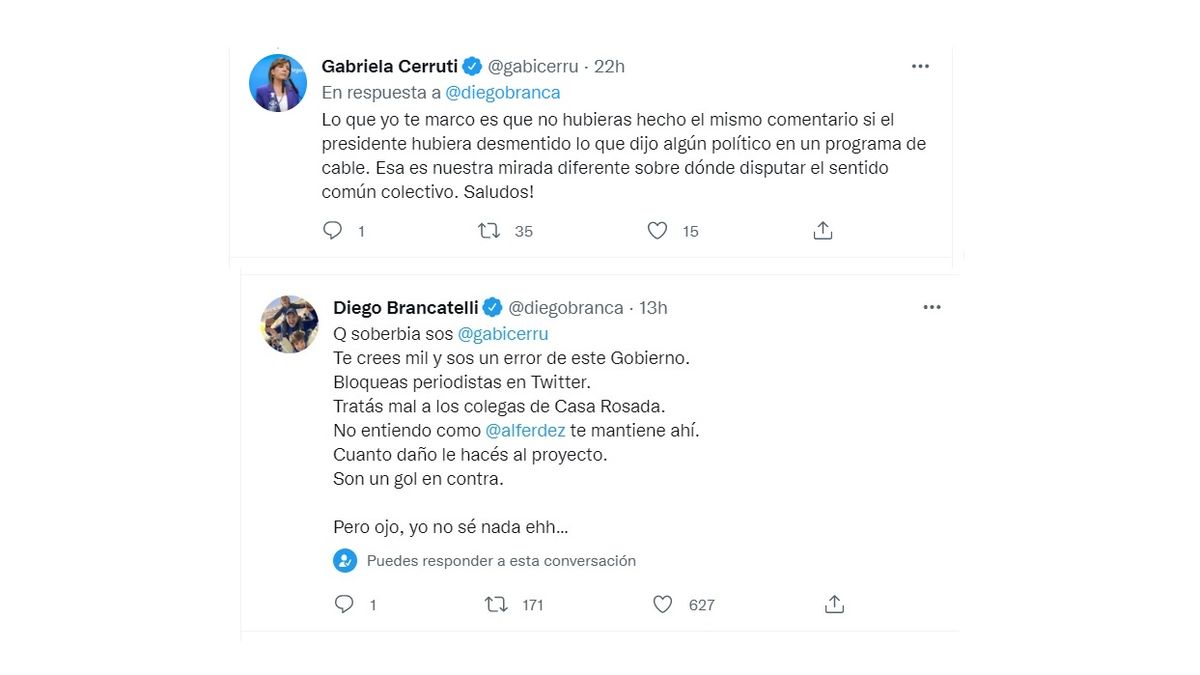Open Diego Brancatelli's display name link
1200x675 pixels.
(406, 307)
